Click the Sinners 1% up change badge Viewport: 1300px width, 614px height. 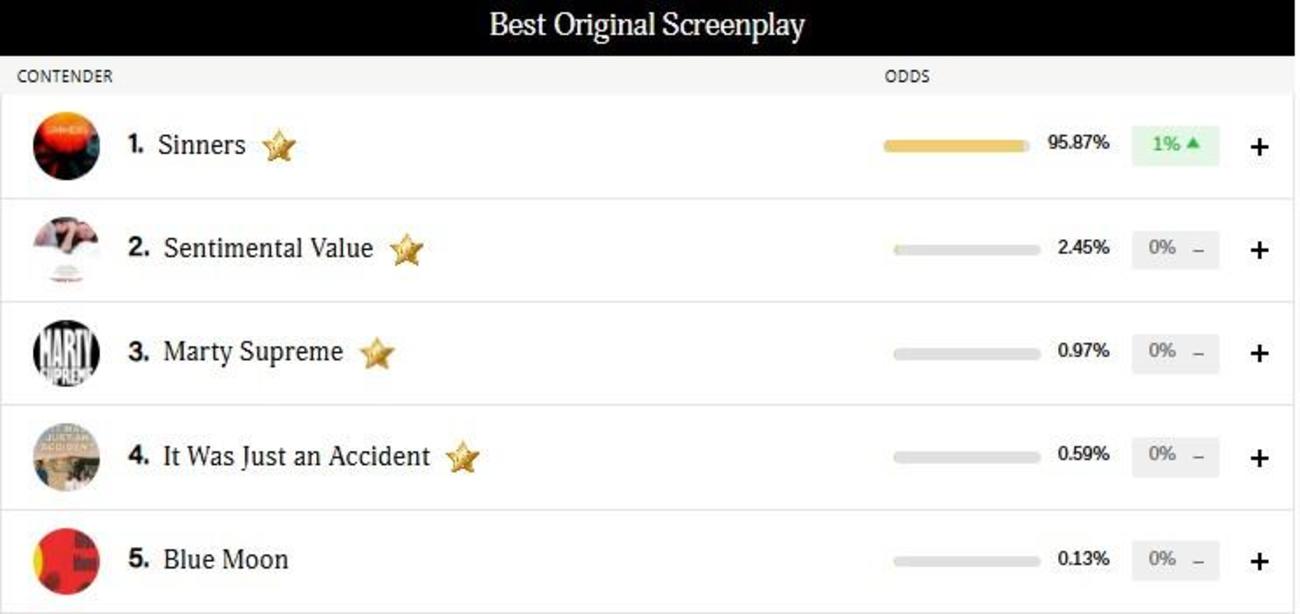tap(1175, 145)
